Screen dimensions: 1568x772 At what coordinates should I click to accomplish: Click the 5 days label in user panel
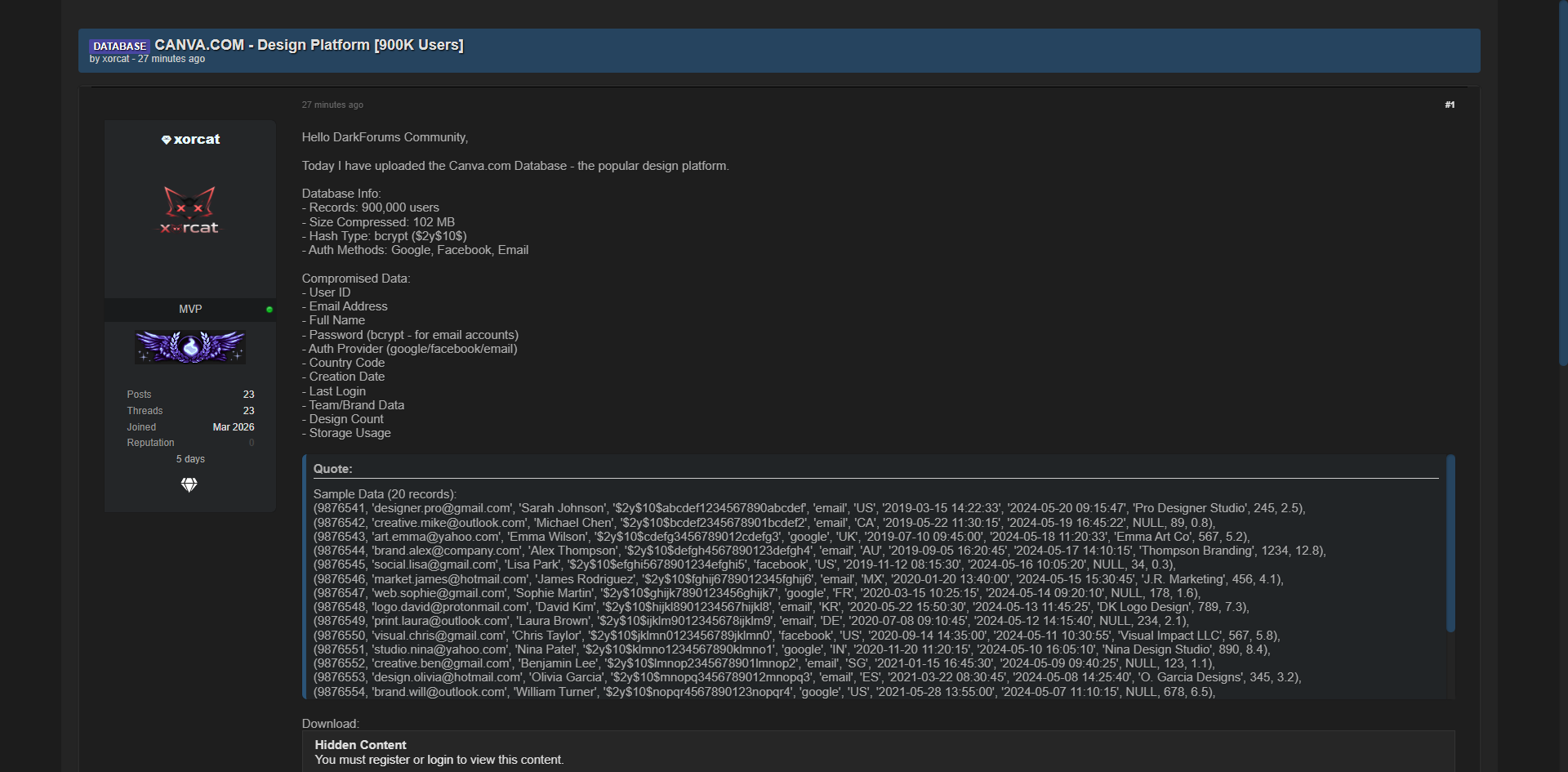190,459
